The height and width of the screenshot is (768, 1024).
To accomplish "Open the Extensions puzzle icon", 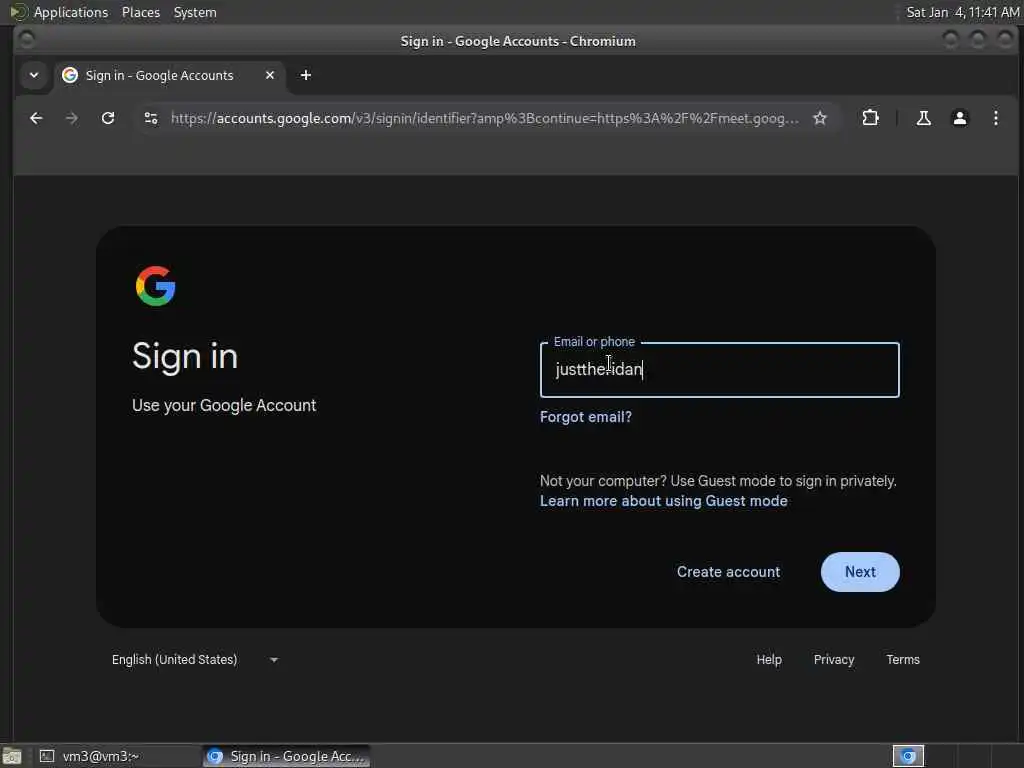I will click(x=871, y=118).
